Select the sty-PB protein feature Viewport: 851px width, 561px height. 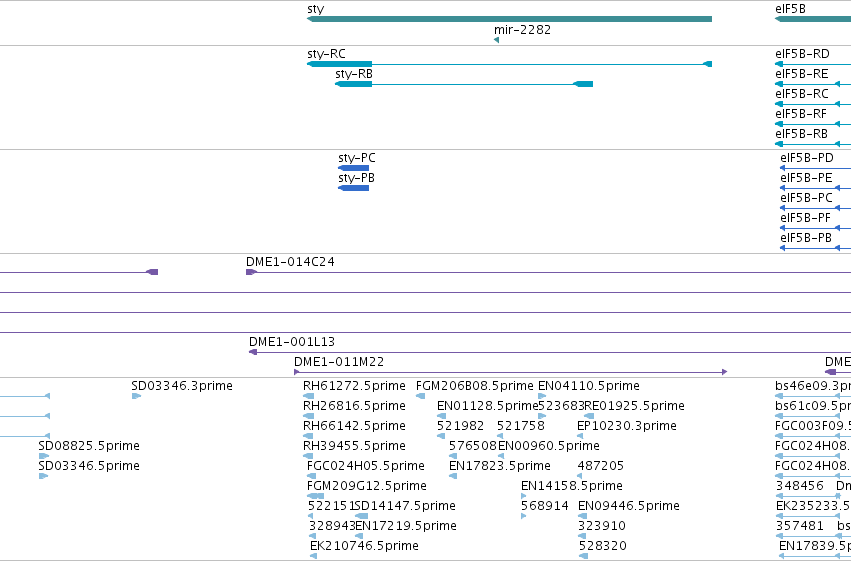[x=353, y=188]
